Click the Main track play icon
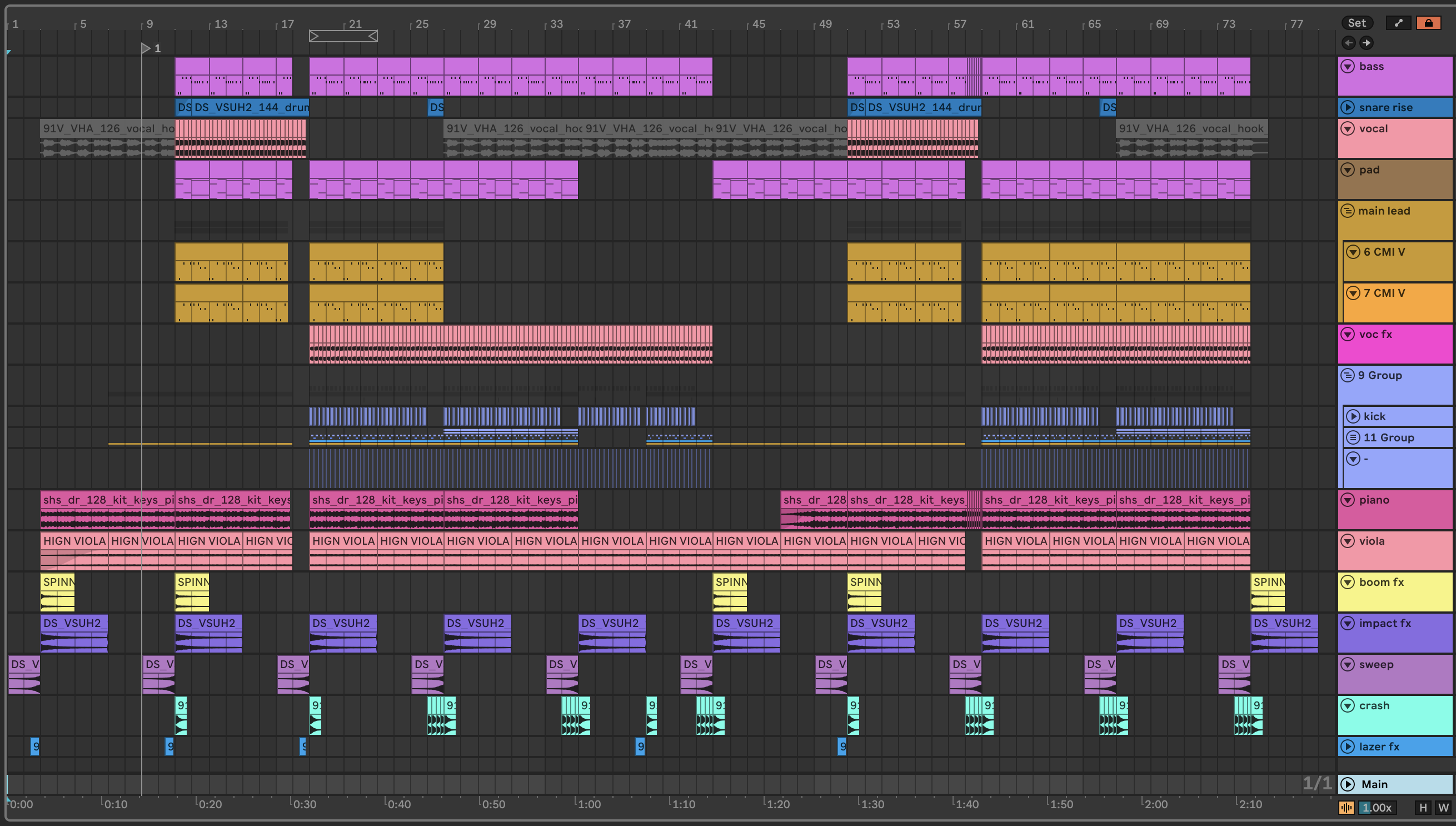This screenshot has width=1456, height=826. click(x=1348, y=784)
